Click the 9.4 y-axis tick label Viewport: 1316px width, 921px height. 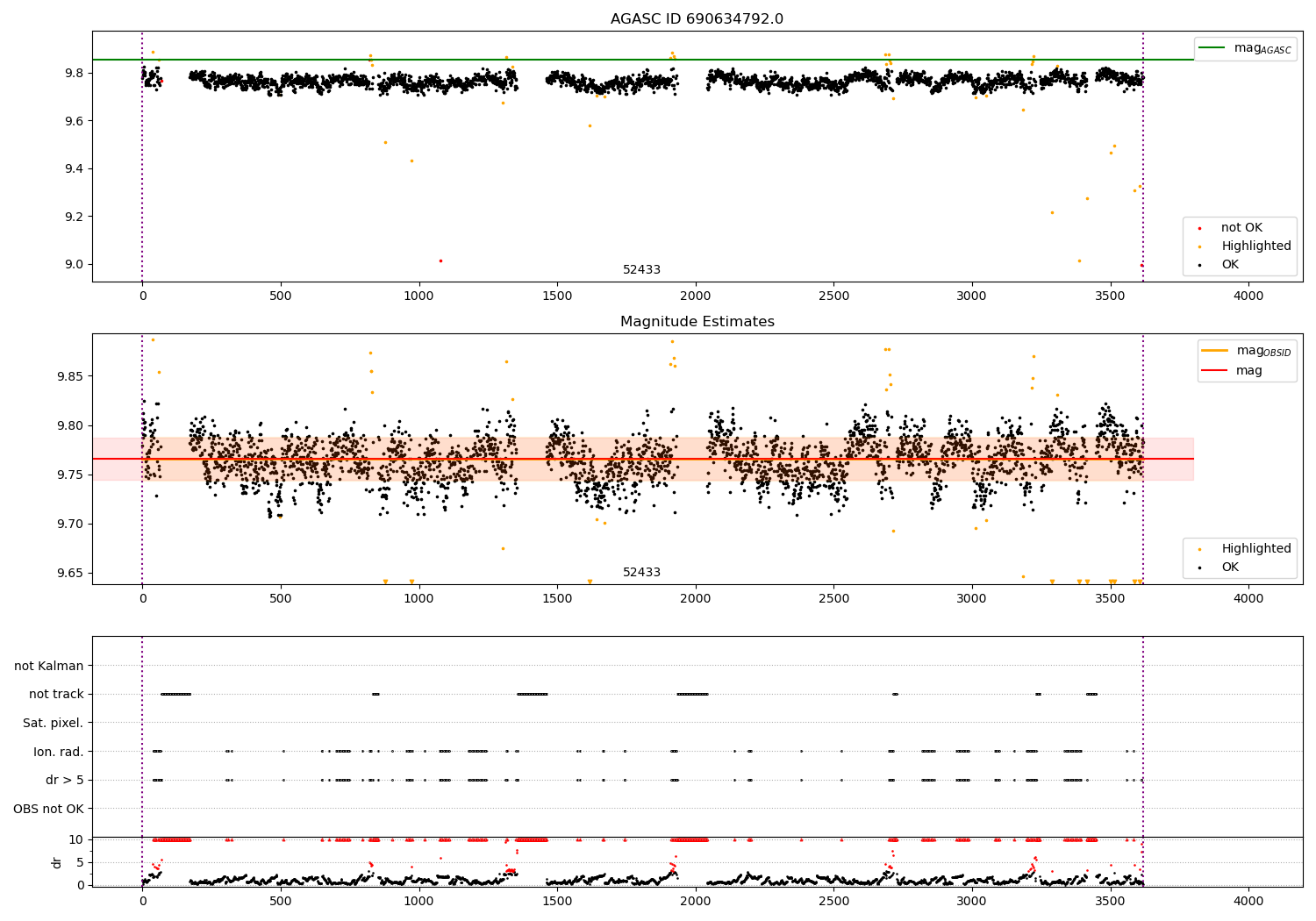click(75, 168)
